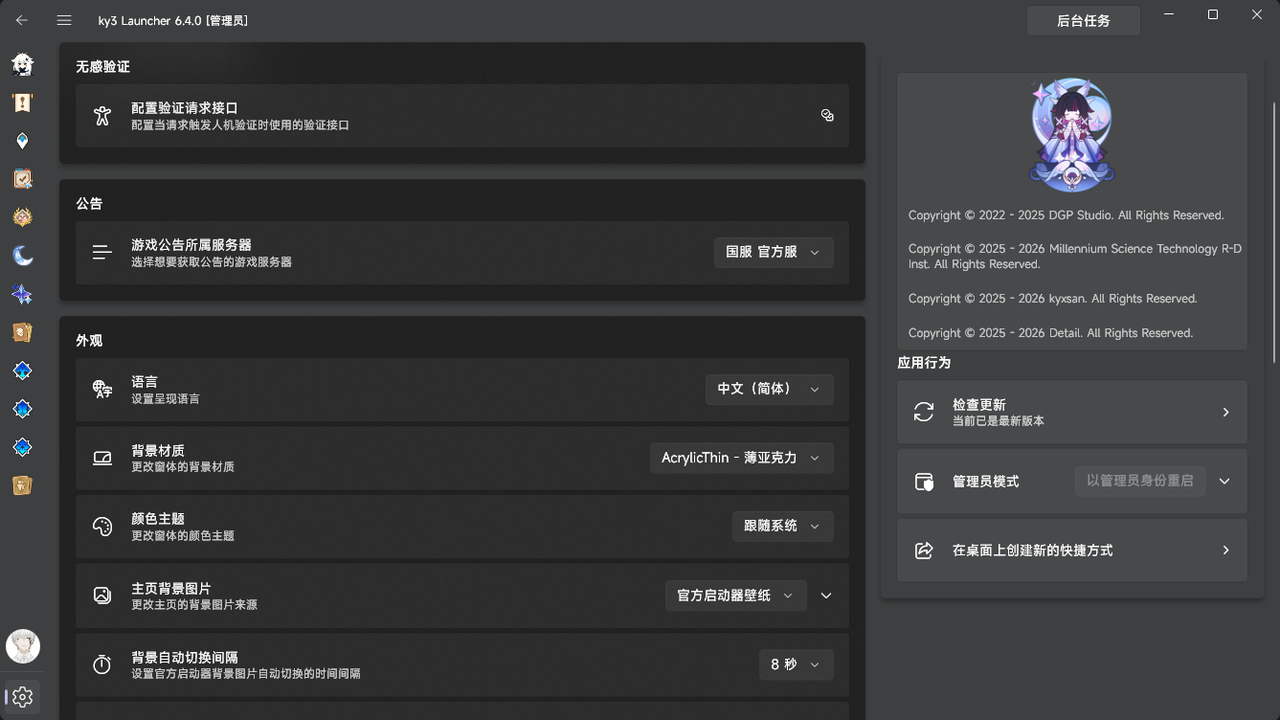
Task: Click the shortcut icon beside 在桌面上创建新的快捷方式
Action: tap(923, 550)
